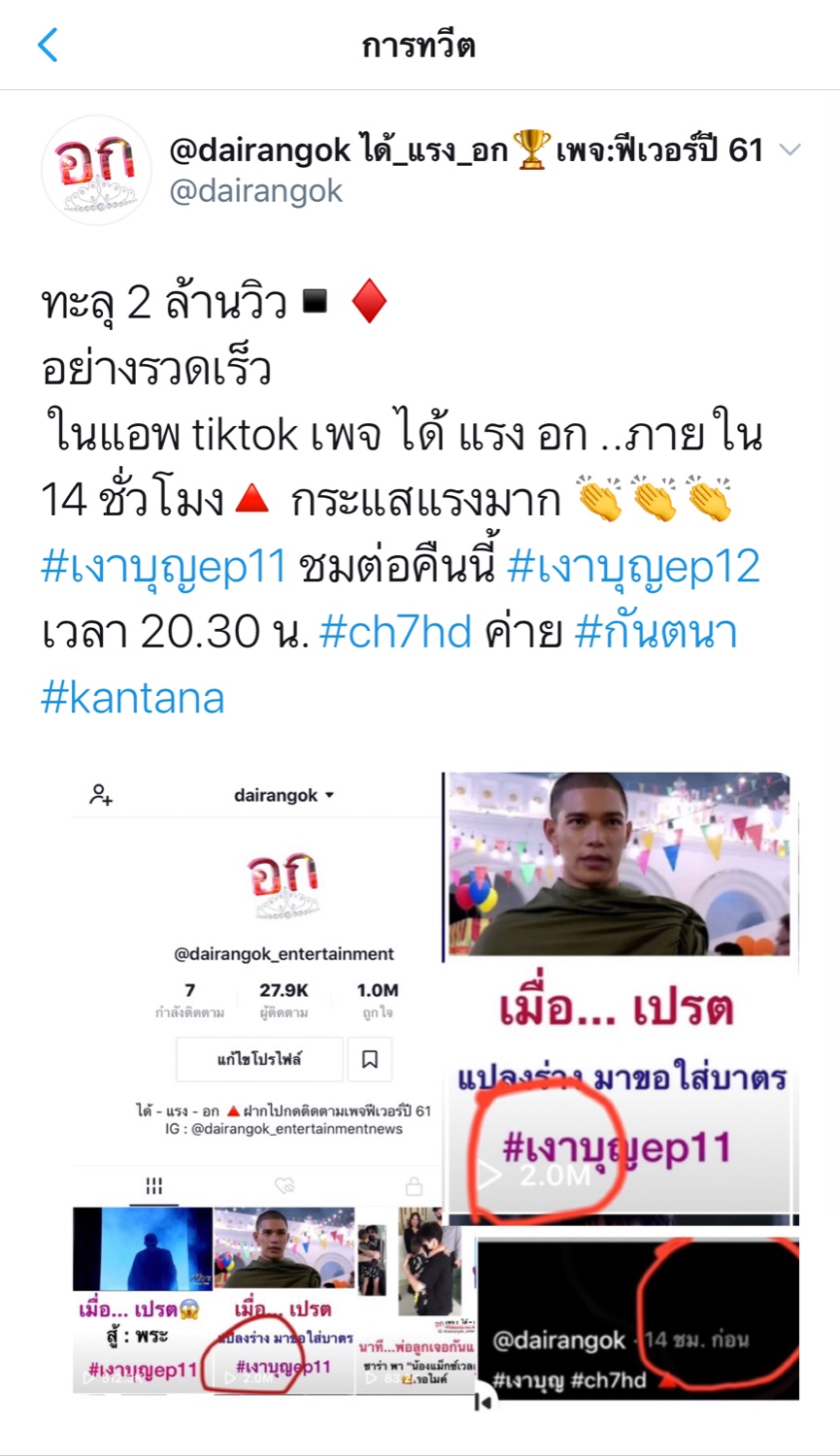Select the video grid tab icon

click(x=153, y=1185)
